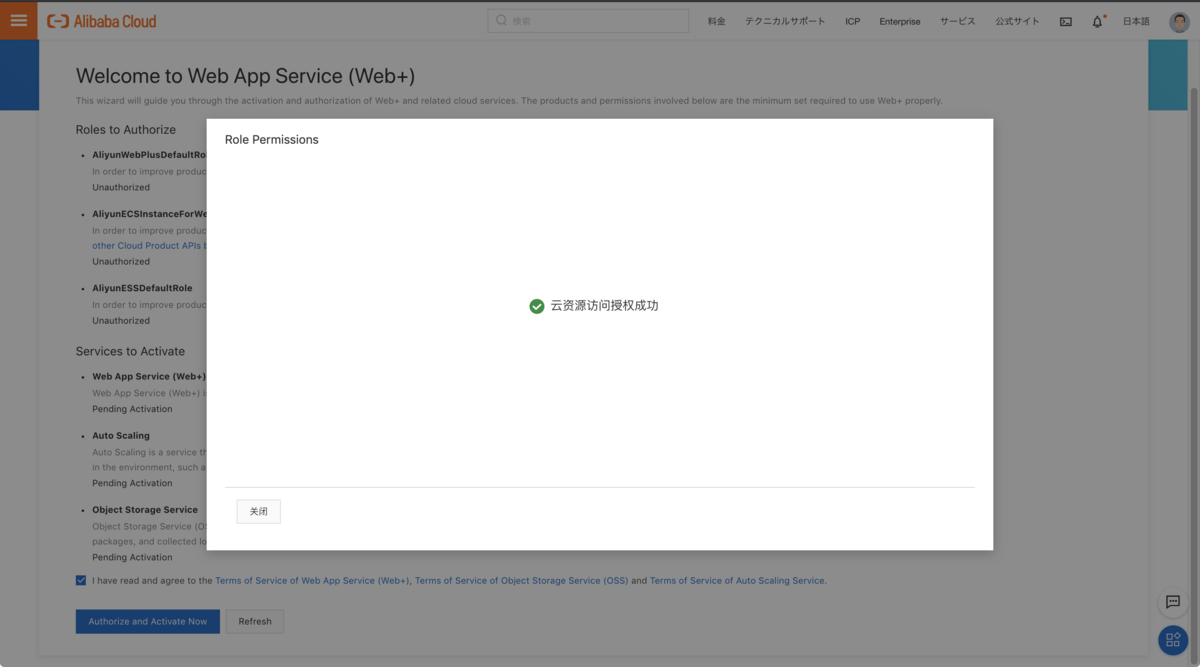1200x667 pixels.
Task: Click Authorize and Activate Now
Action: 148,621
